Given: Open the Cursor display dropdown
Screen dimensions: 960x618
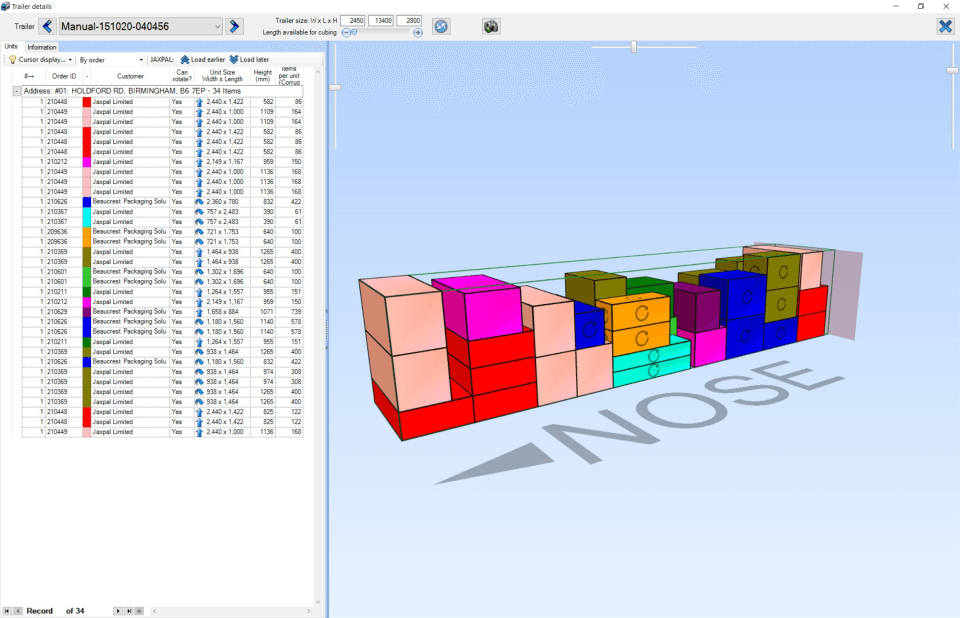Looking at the screenshot, I should [x=41, y=59].
